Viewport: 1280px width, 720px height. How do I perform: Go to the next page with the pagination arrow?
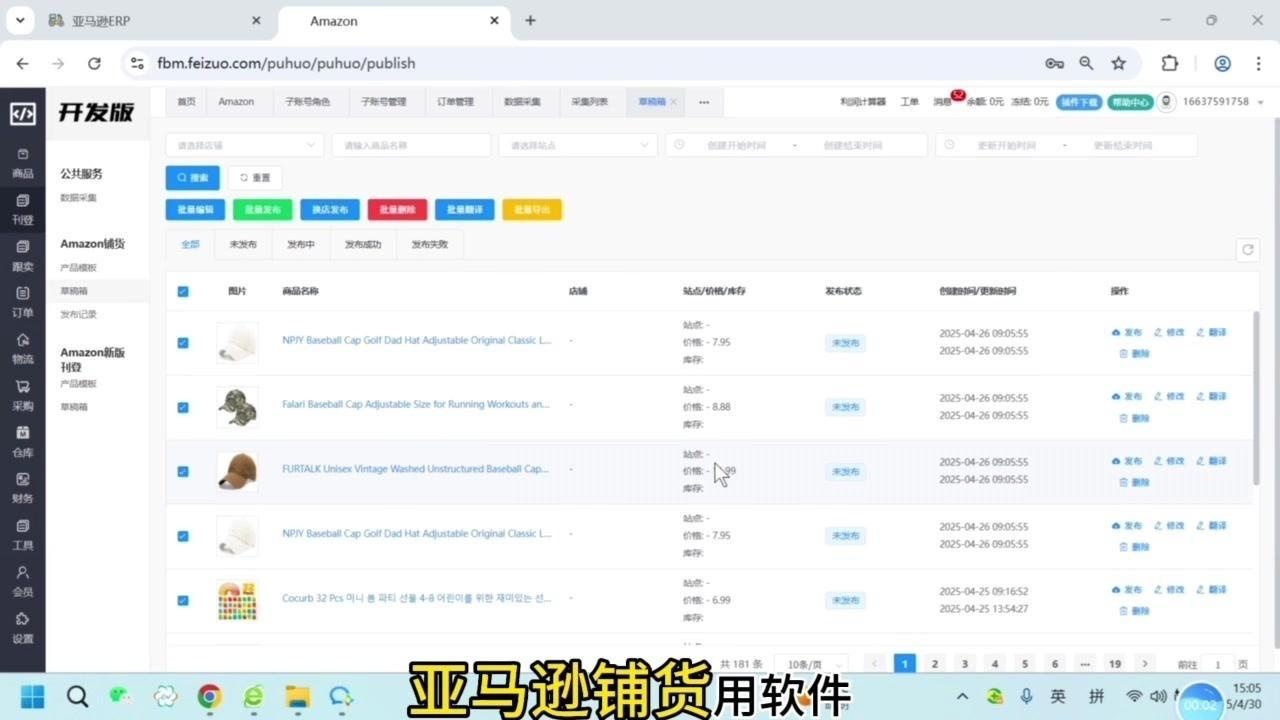[1145, 664]
